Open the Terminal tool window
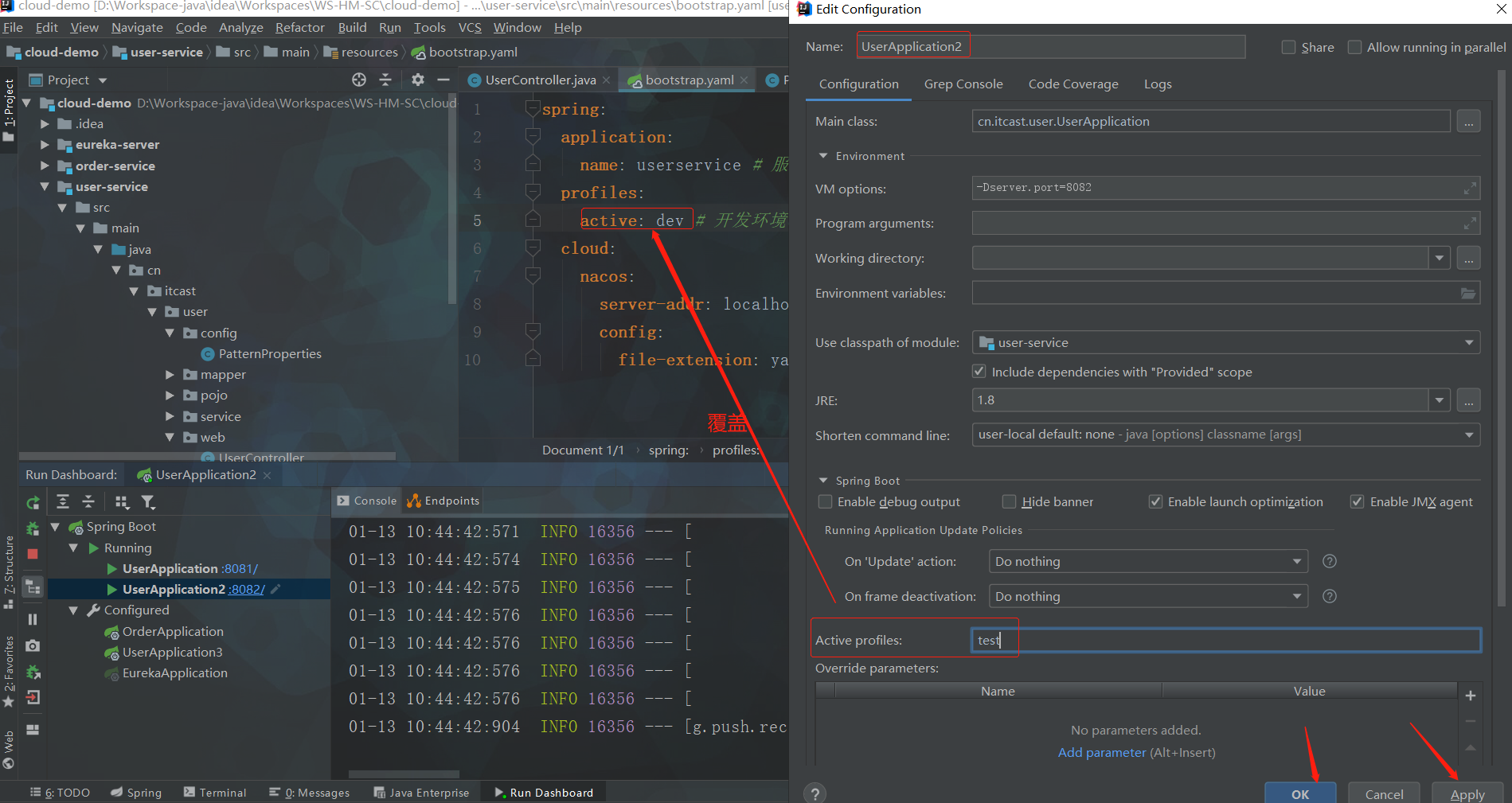 [x=215, y=793]
